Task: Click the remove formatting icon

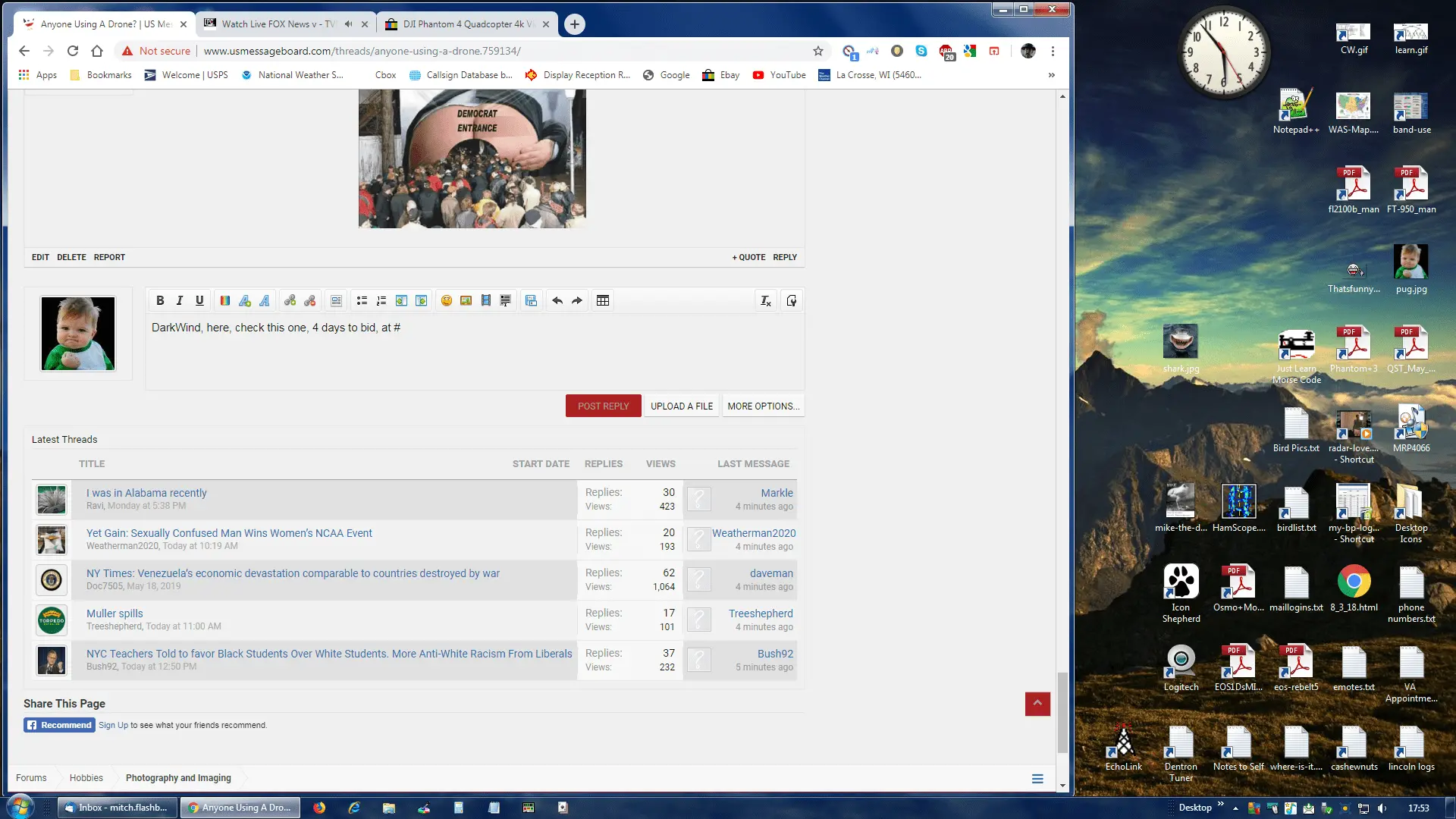Action: 766,301
